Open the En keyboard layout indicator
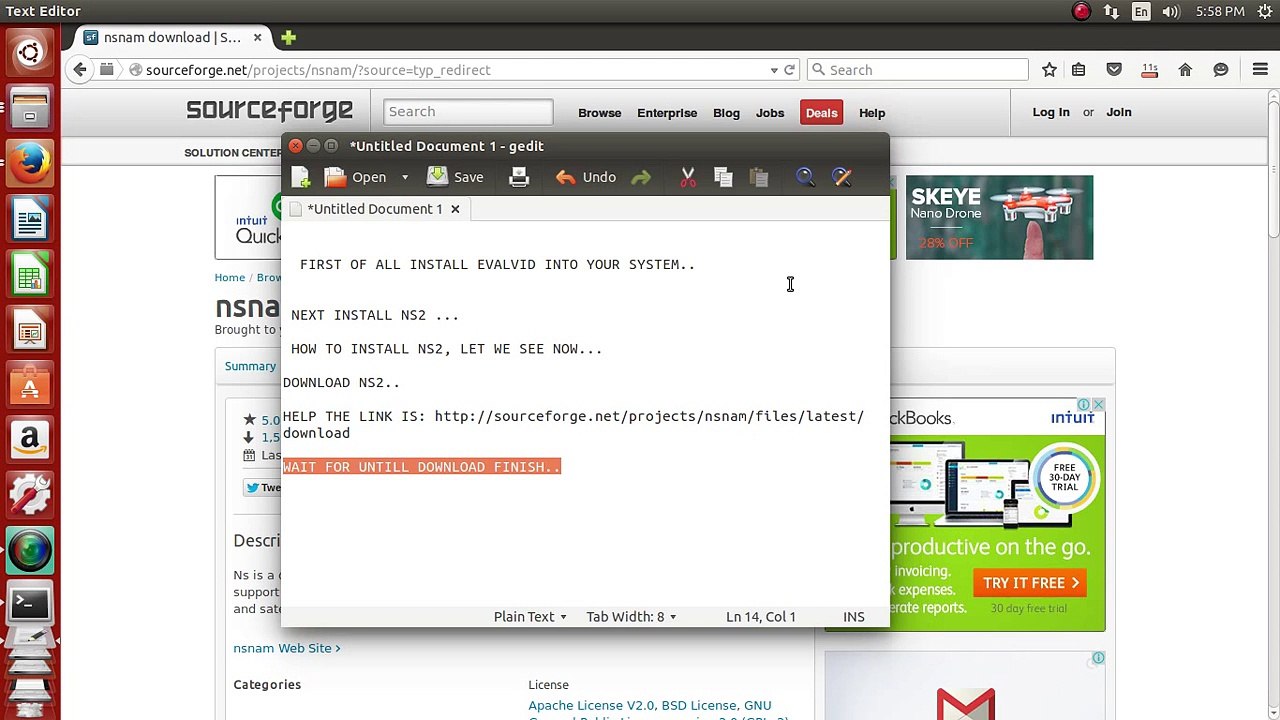The image size is (1280, 720). 1141,11
